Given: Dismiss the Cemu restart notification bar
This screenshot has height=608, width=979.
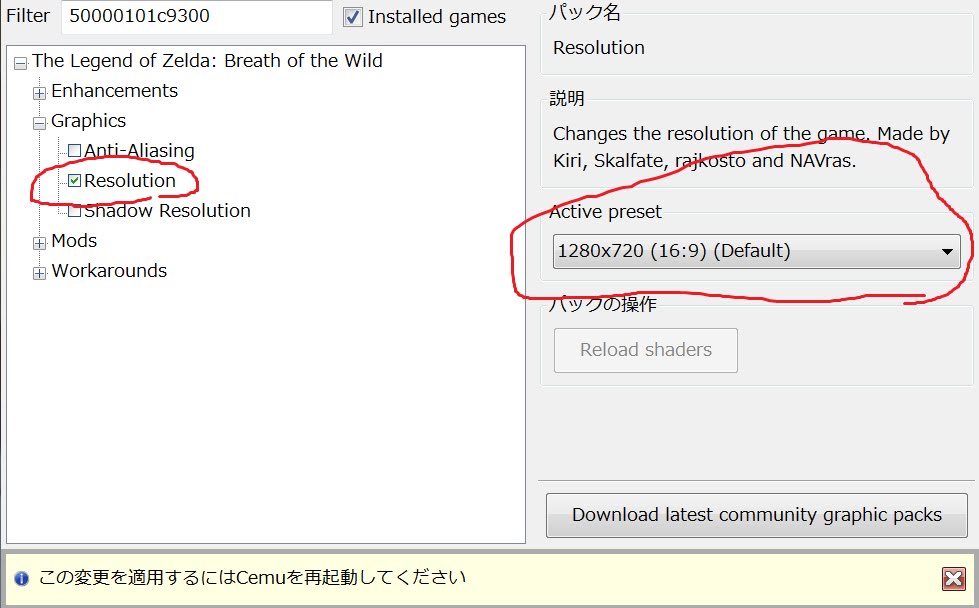Looking at the screenshot, I should [x=953, y=579].
